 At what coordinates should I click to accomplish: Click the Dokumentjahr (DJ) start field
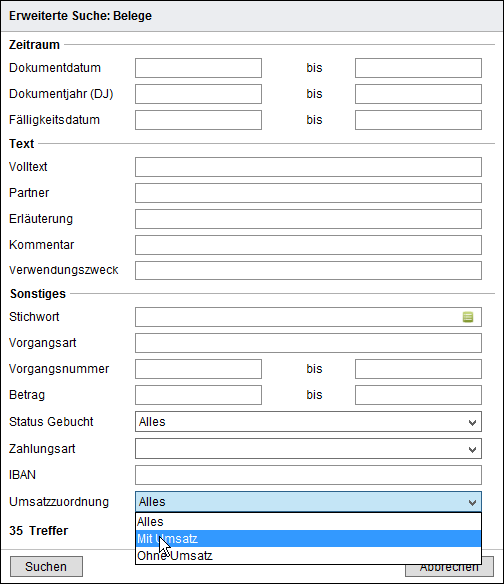point(199,94)
